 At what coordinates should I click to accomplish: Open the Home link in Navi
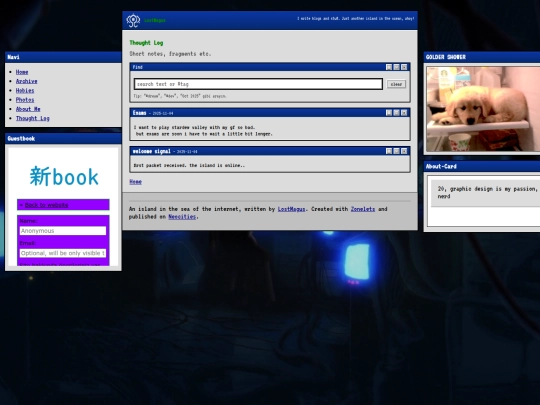[x=22, y=72]
